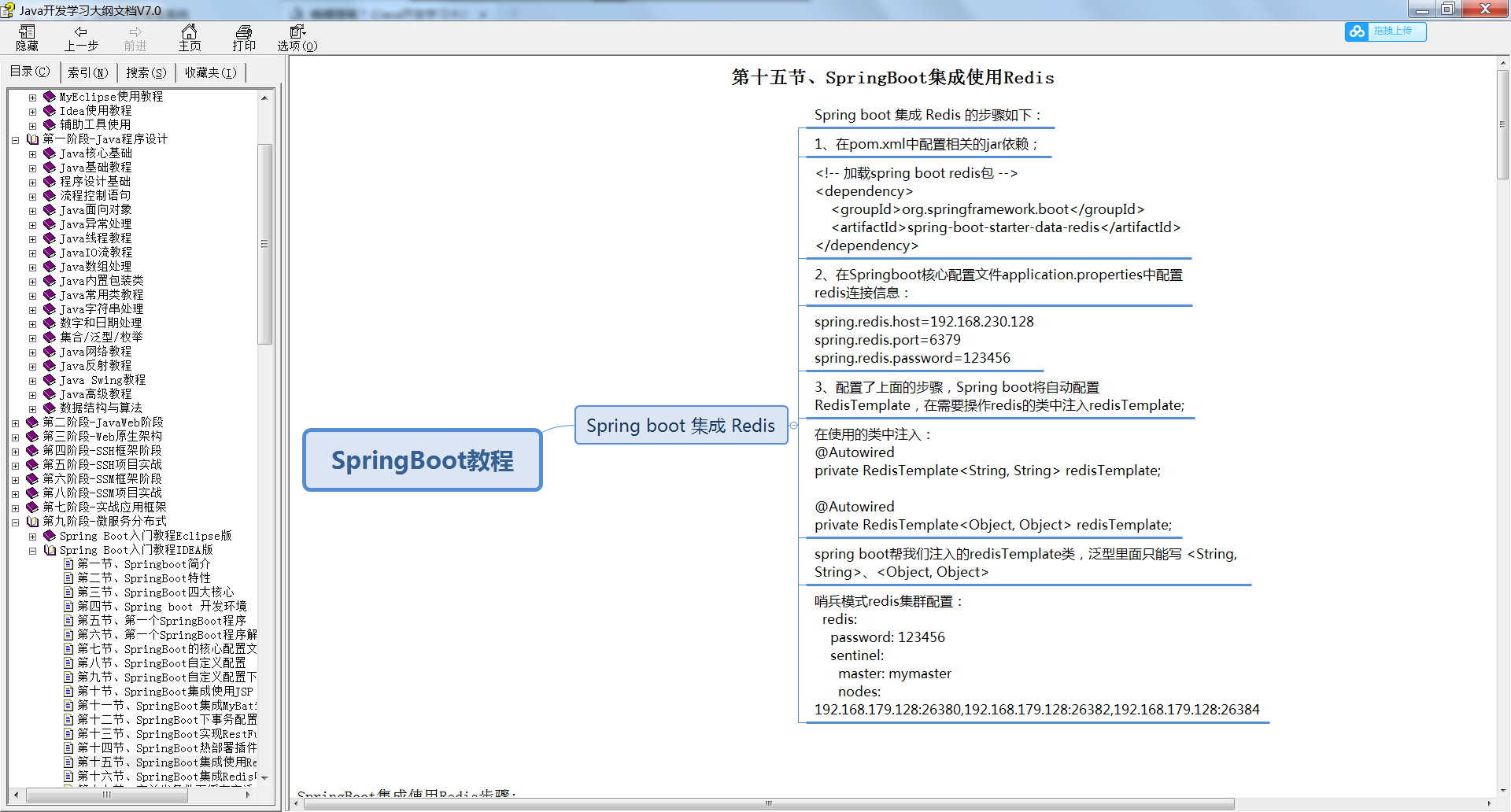Click book icon of 第六阶段-SSM框架阶段

(x=32, y=478)
